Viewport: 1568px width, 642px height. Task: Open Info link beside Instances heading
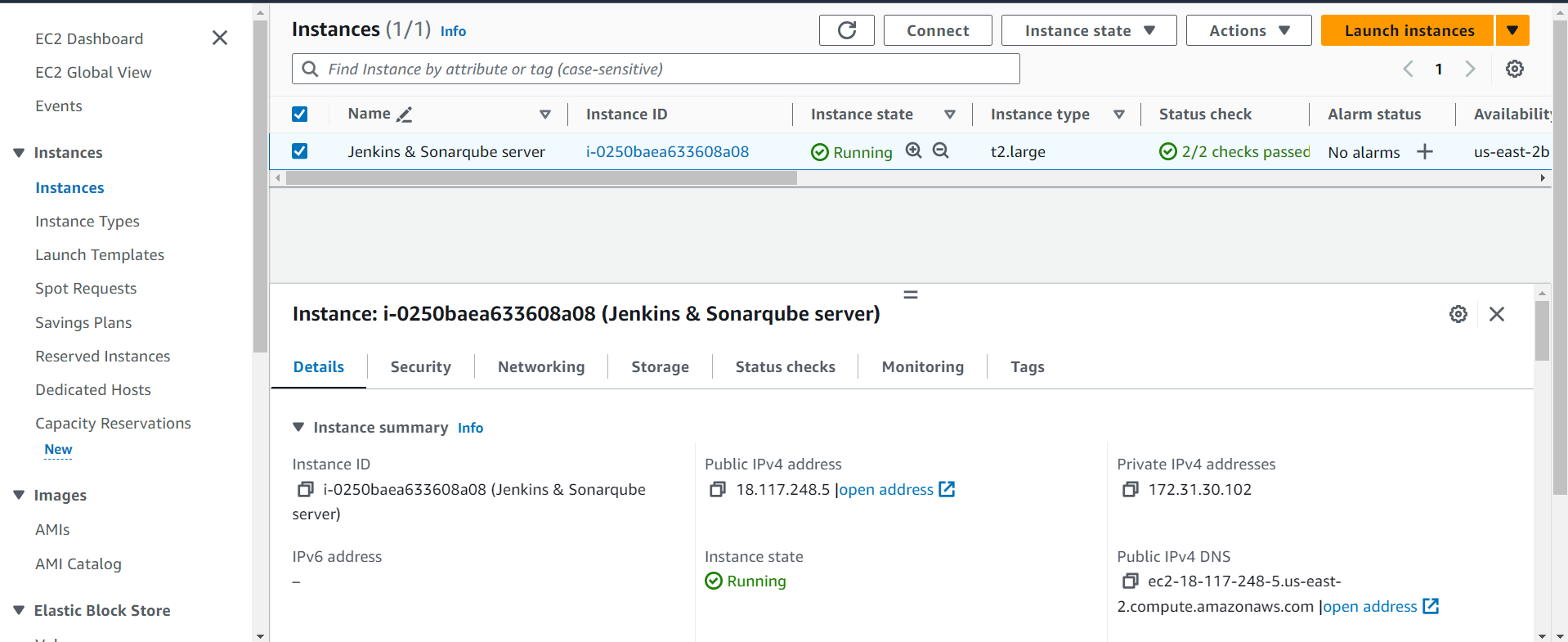[x=453, y=31]
